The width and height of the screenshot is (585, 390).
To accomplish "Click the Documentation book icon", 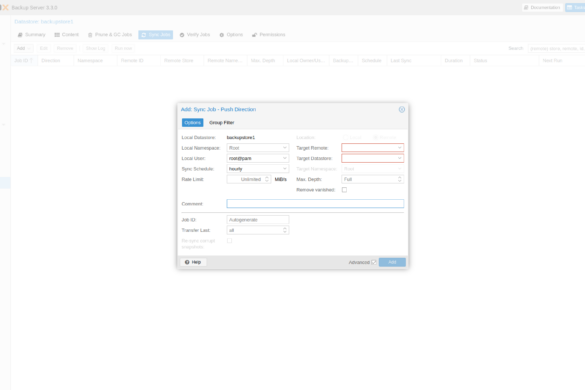I will pos(526,7).
